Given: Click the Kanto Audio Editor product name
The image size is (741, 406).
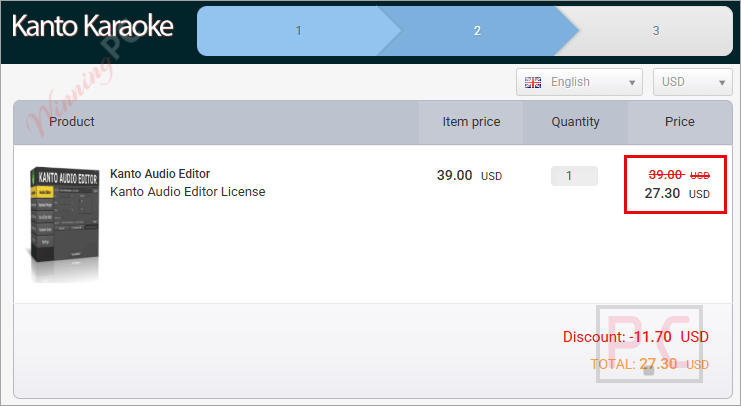Looking at the screenshot, I should tap(160, 173).
